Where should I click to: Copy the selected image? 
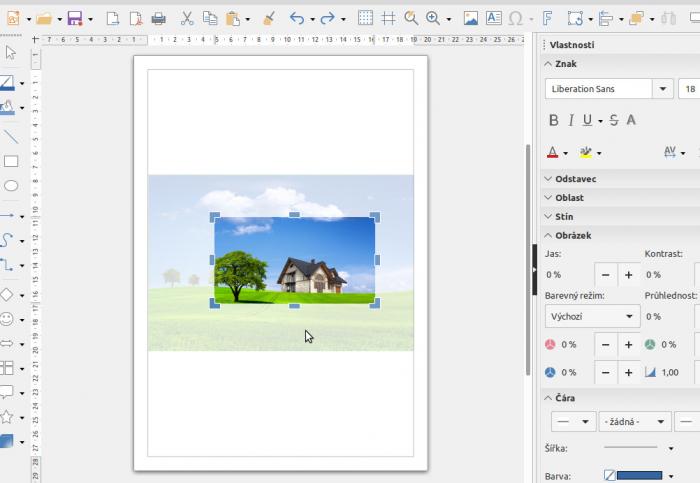click(209, 19)
